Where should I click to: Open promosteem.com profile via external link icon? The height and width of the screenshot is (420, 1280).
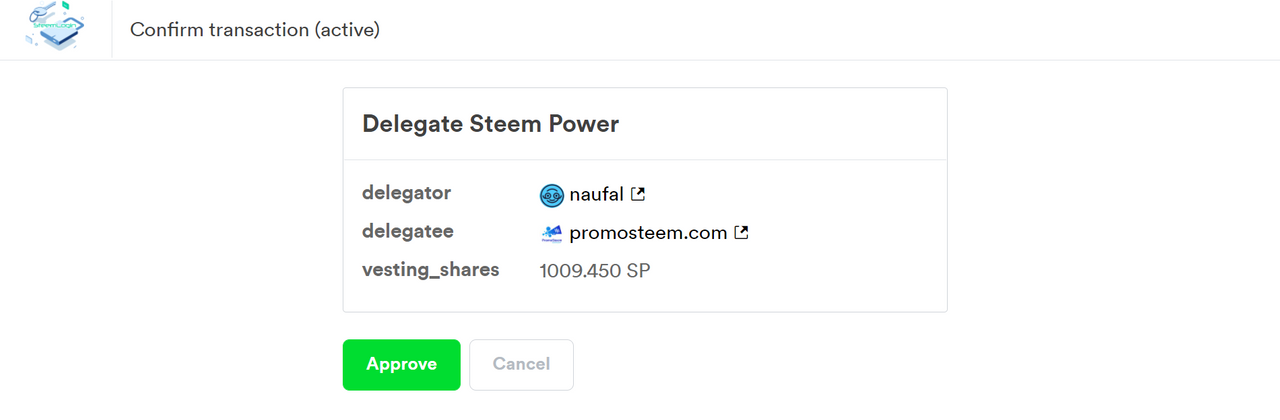(741, 233)
